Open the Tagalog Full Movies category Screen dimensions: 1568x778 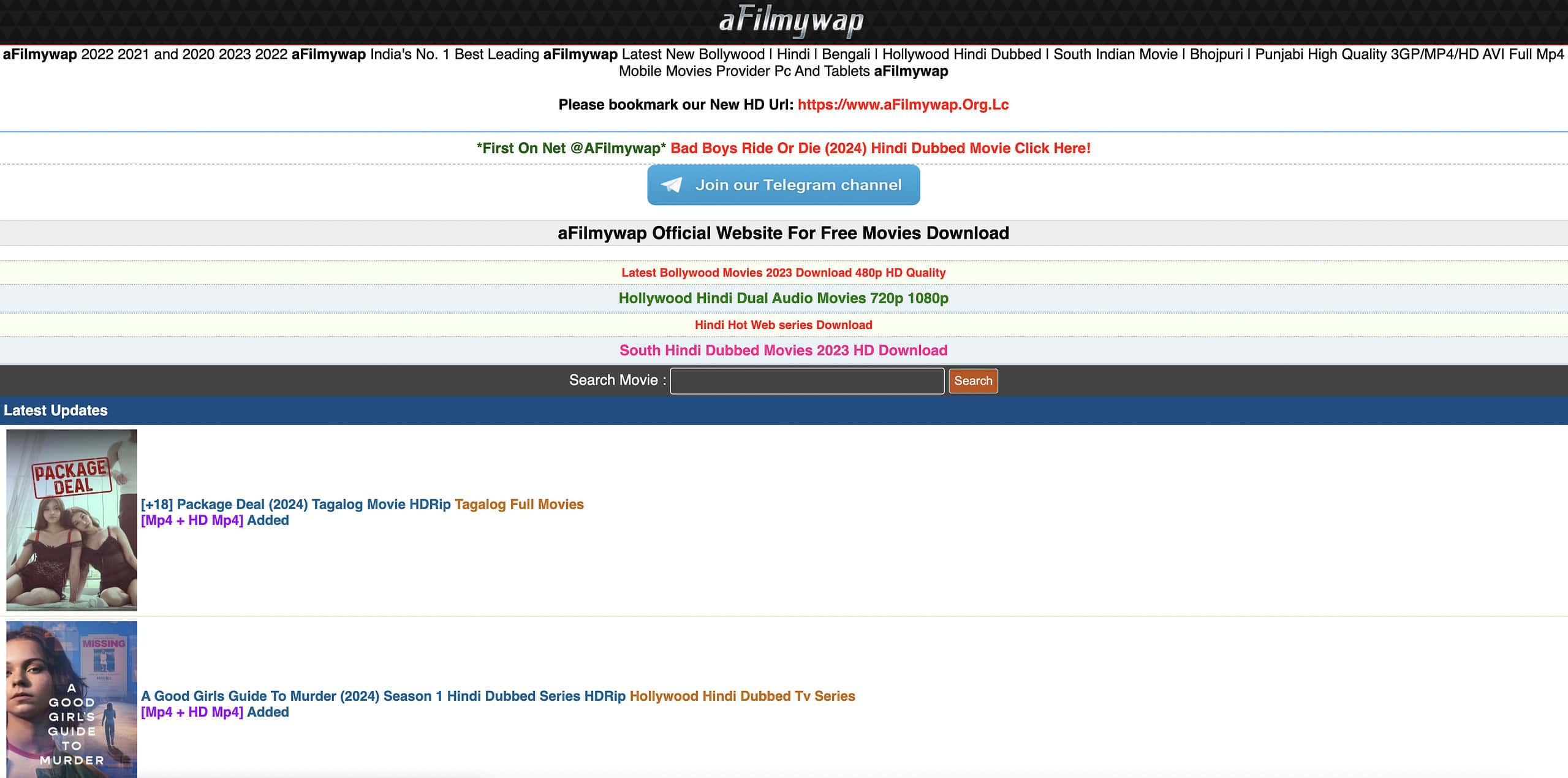[519, 504]
